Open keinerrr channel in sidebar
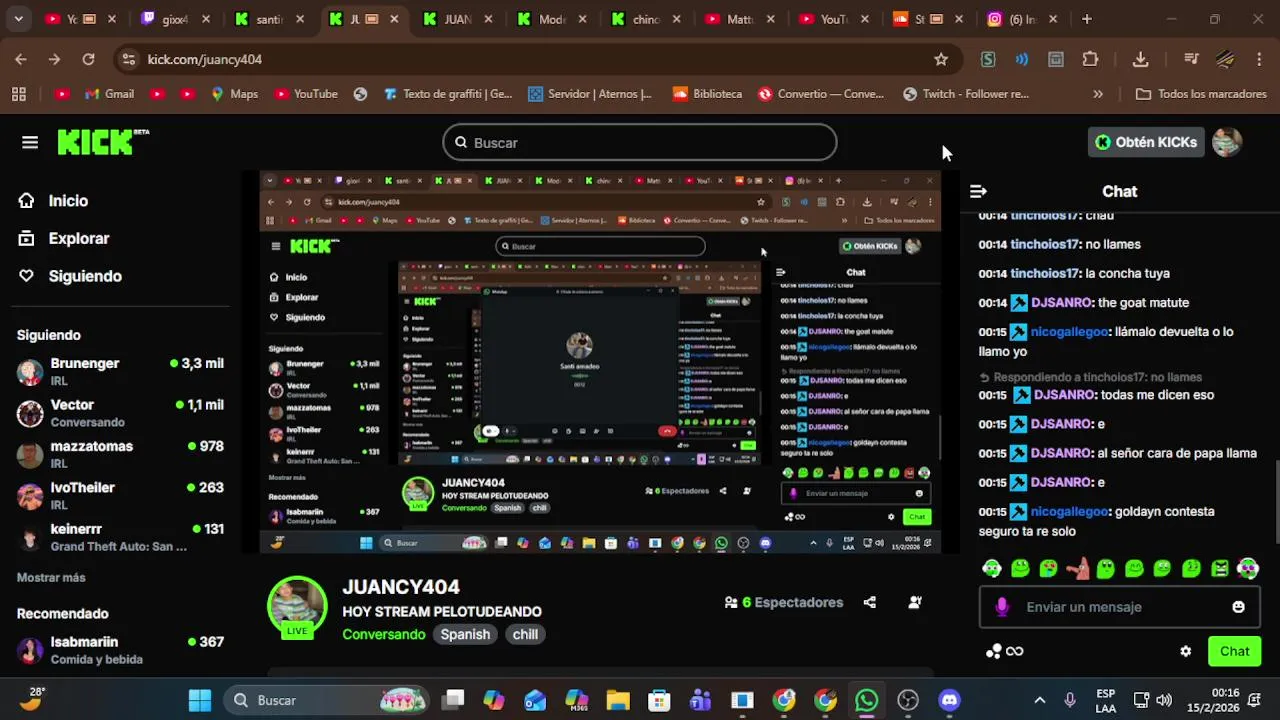This screenshot has width=1280, height=720. (x=120, y=537)
